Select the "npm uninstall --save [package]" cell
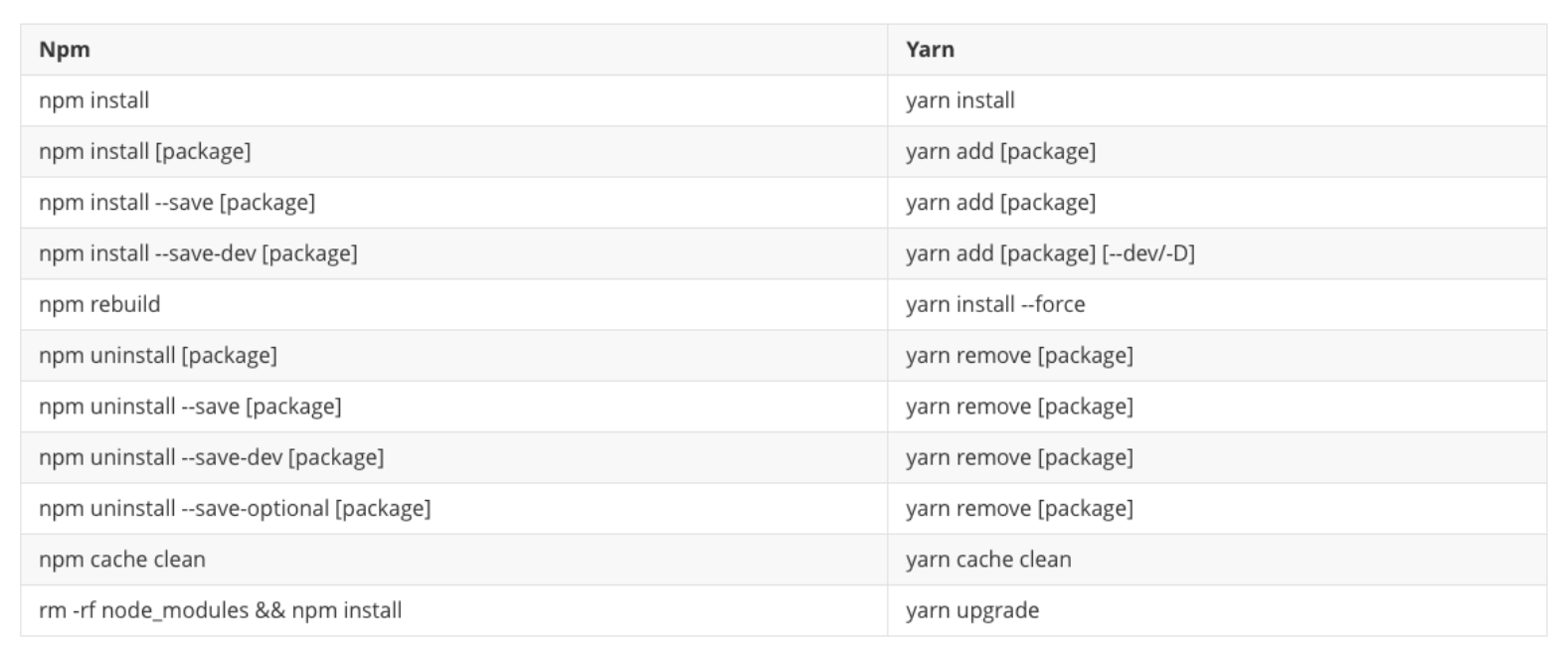This screenshot has width=1568, height=658. 190,407
